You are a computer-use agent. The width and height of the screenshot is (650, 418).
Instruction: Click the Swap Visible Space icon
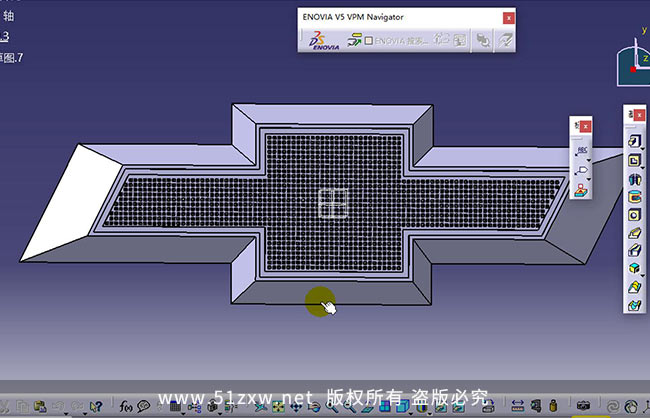click(x=458, y=407)
